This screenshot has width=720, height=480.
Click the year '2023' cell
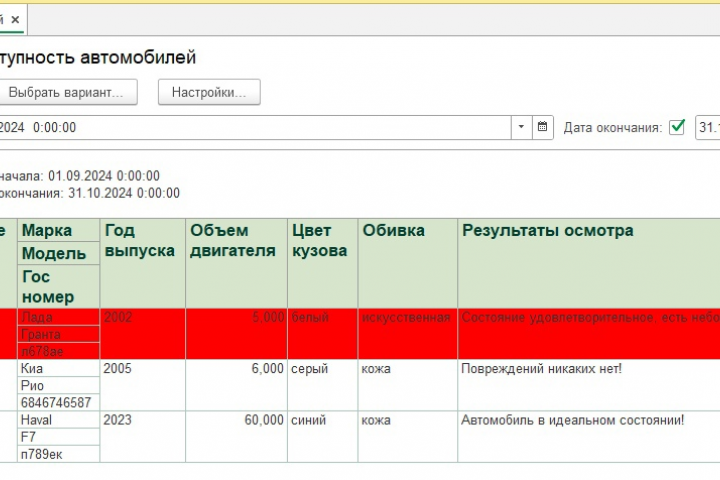142,436
